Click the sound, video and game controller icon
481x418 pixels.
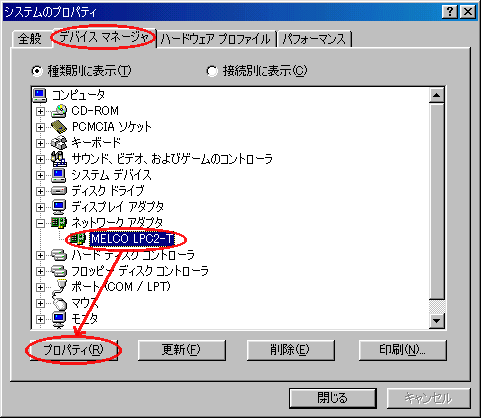tap(59, 159)
